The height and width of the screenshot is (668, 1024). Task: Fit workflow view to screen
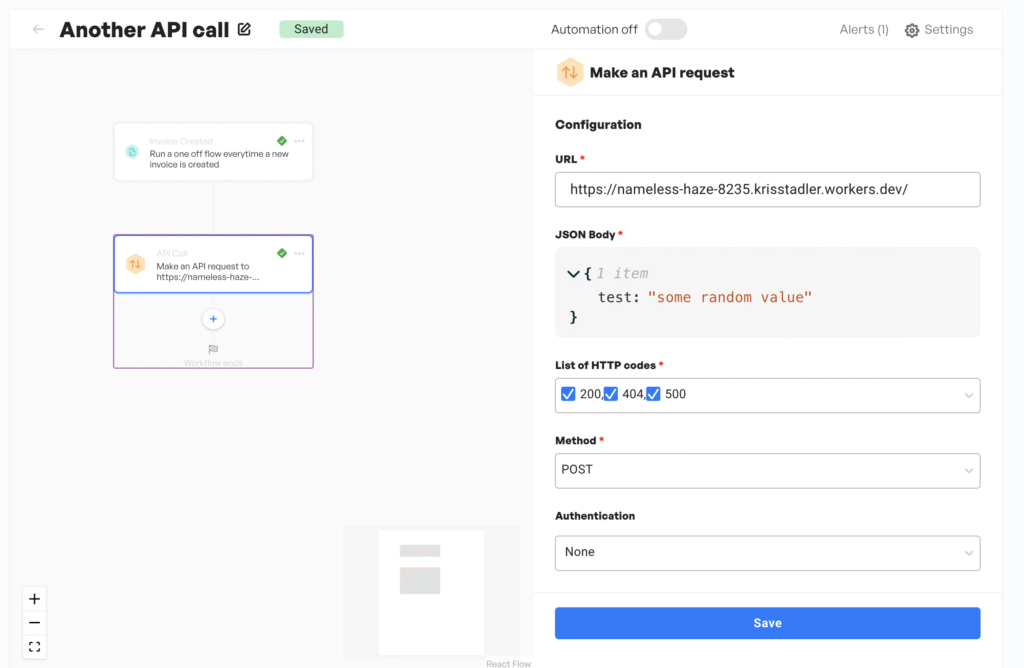[x=35, y=647]
